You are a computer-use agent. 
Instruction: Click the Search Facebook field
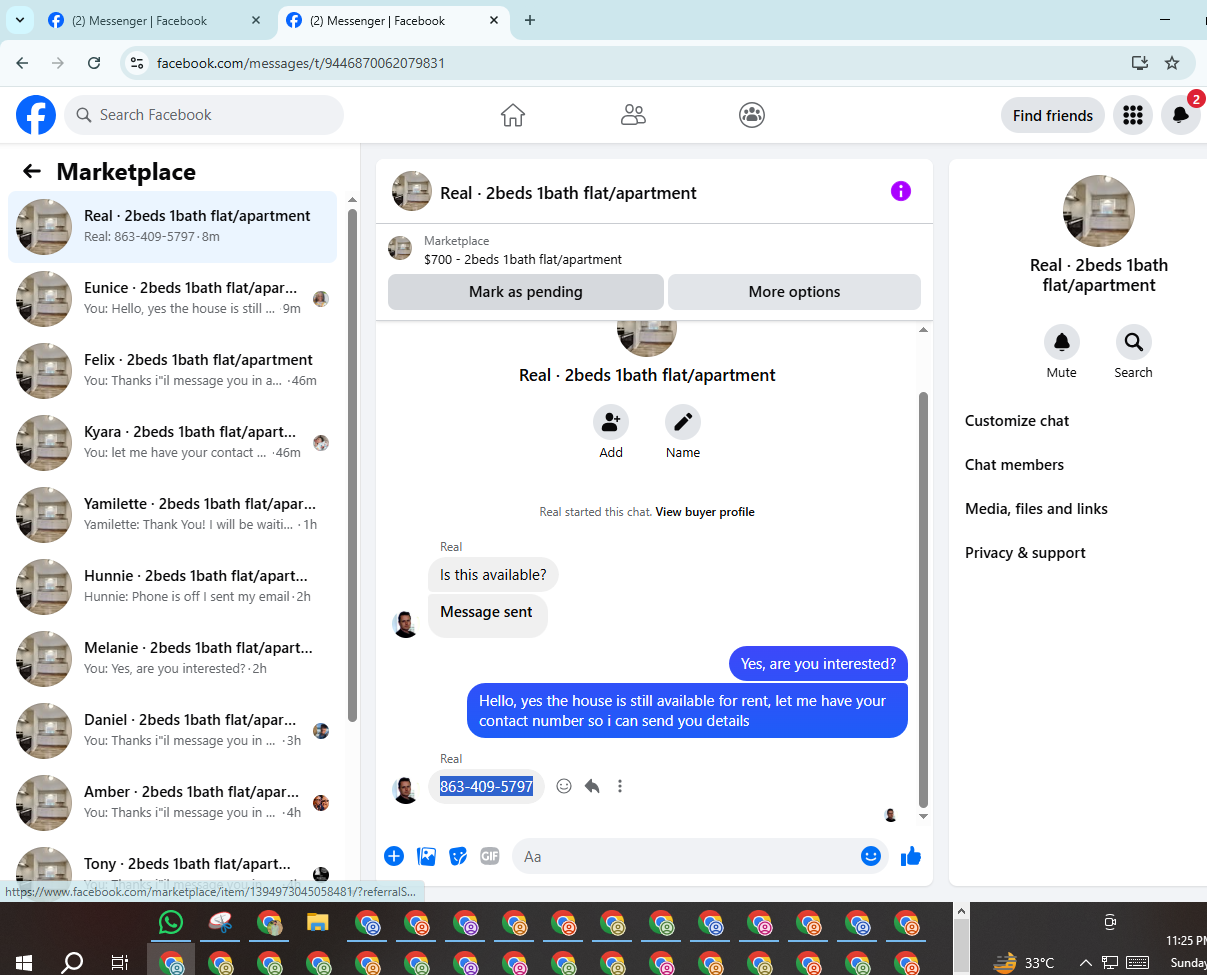click(x=204, y=115)
